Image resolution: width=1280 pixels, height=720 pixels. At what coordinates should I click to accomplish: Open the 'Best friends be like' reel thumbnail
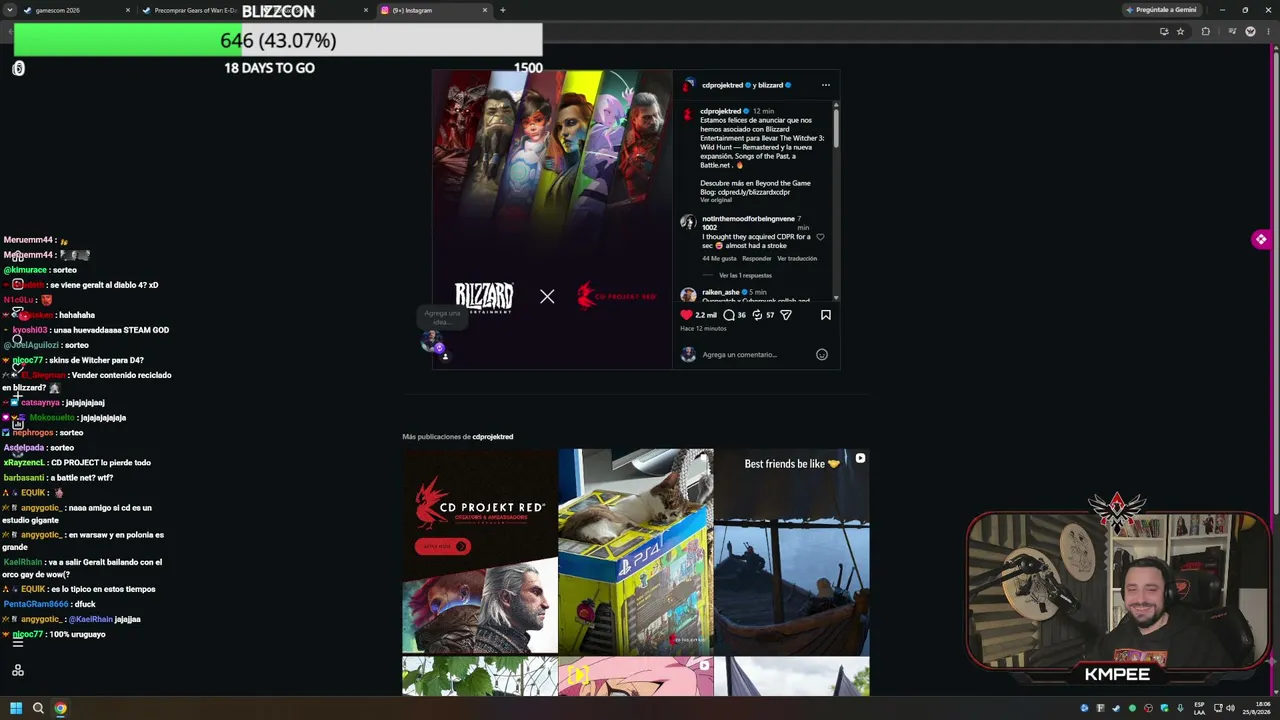tap(792, 551)
